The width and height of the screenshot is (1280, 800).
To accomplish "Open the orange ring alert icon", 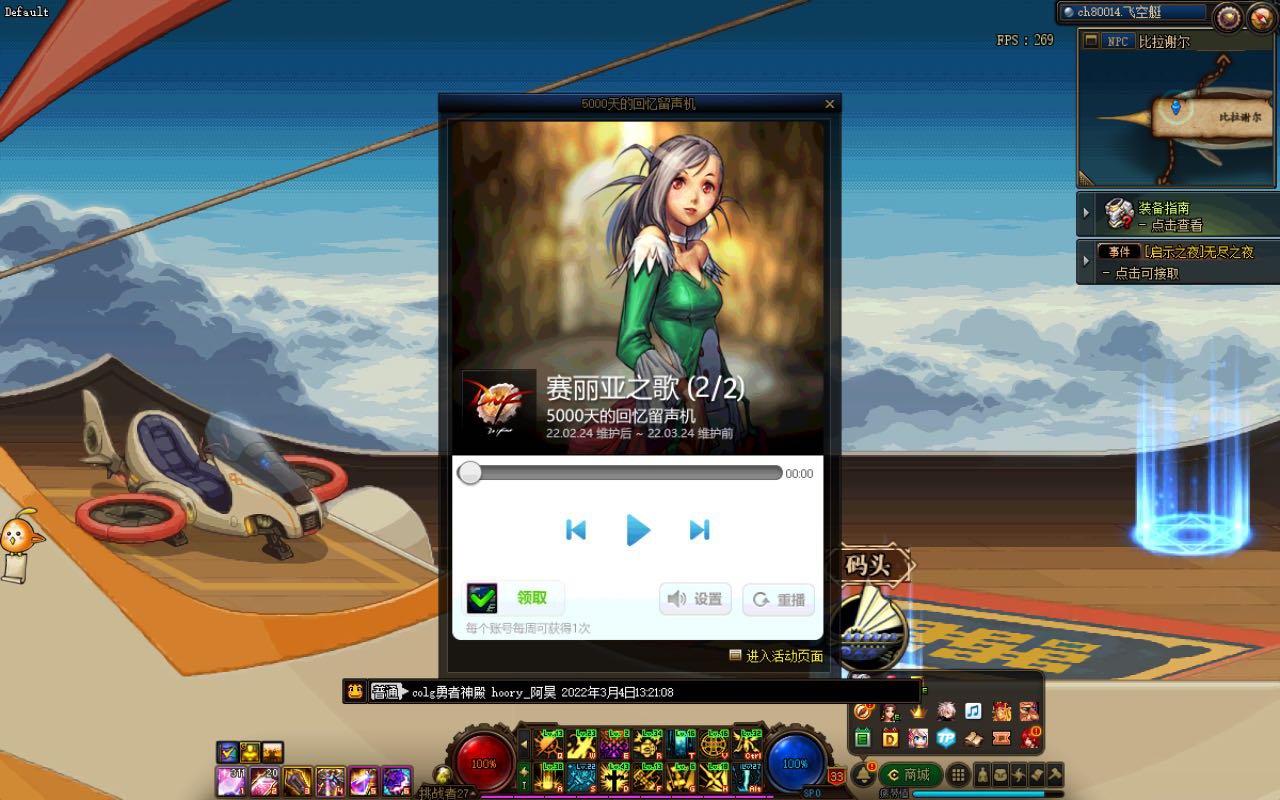I will 862,711.
